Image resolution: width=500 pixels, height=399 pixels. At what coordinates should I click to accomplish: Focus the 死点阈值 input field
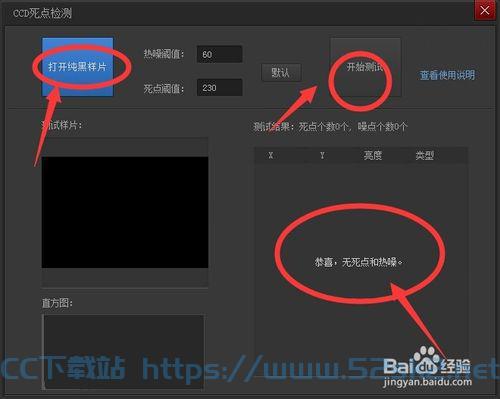pos(219,88)
